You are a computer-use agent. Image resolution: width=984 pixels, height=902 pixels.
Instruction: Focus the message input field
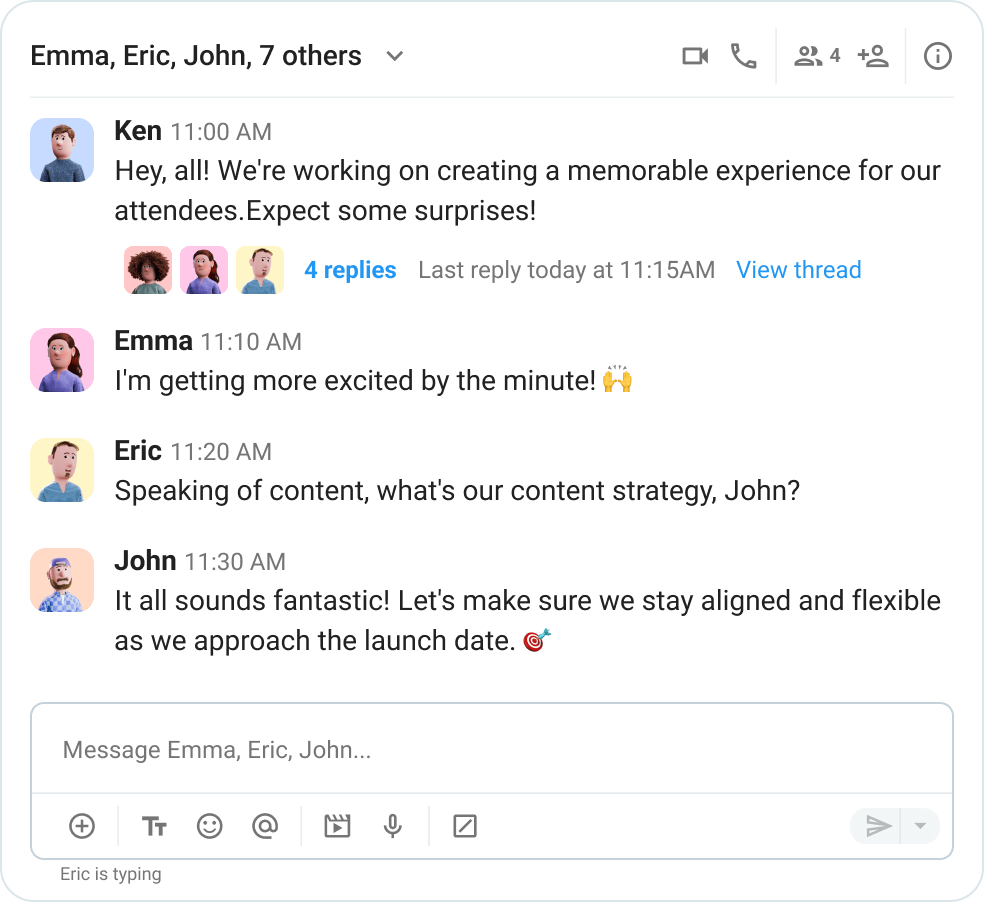pyautogui.click(x=490, y=748)
